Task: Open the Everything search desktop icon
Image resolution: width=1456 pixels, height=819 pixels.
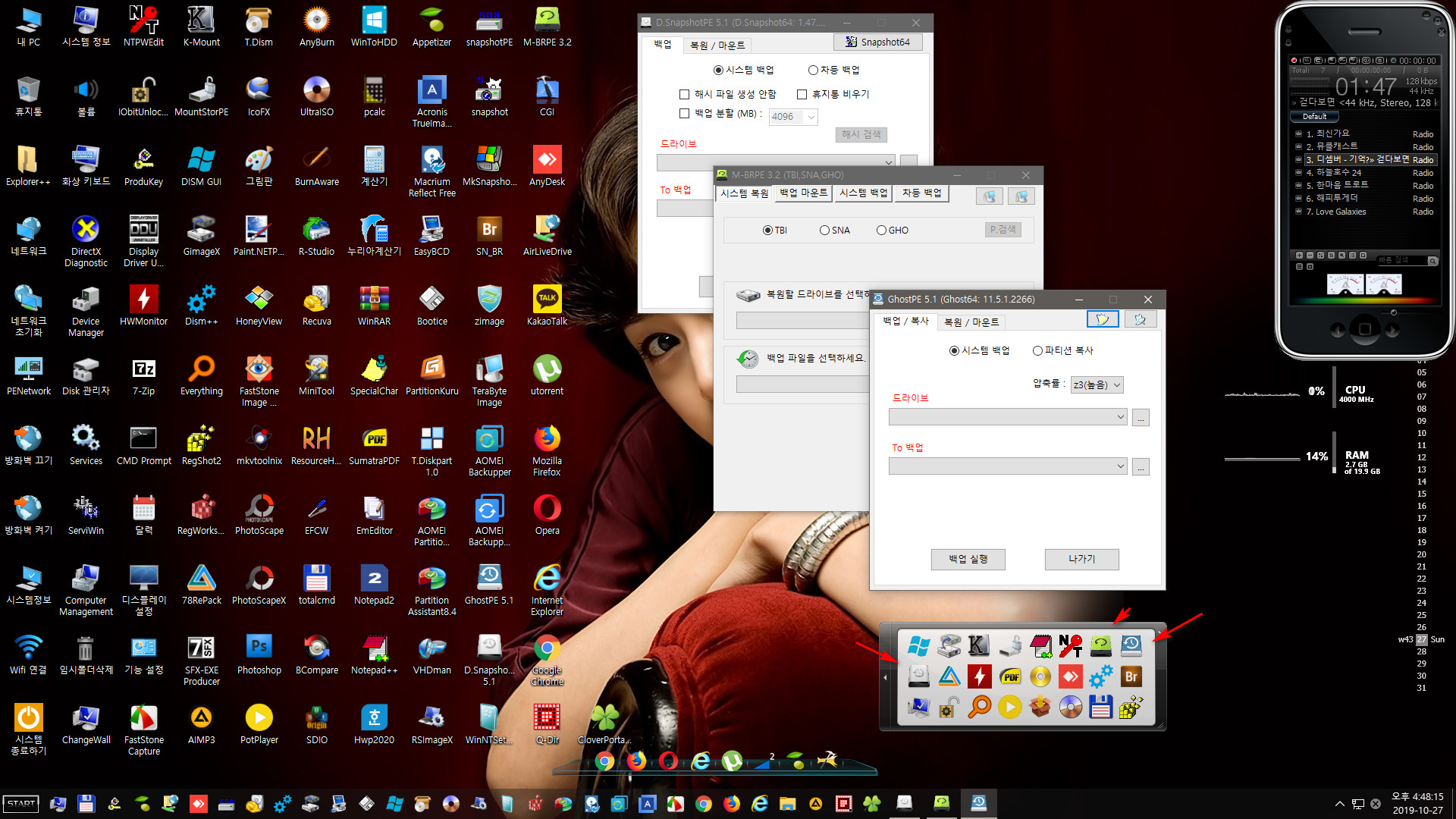Action: [201, 375]
